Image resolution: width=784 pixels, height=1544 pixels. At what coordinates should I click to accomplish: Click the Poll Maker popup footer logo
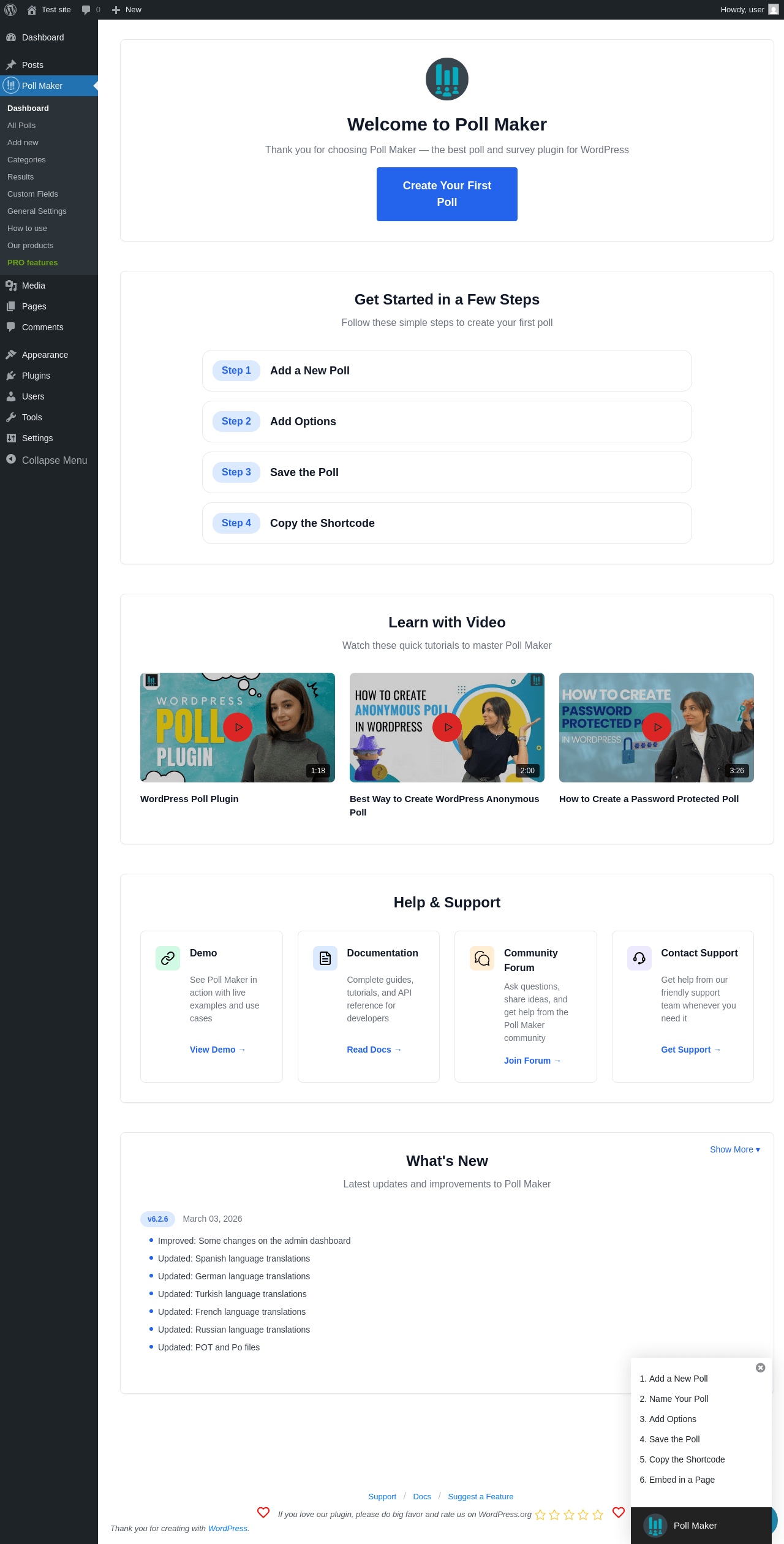click(655, 1526)
